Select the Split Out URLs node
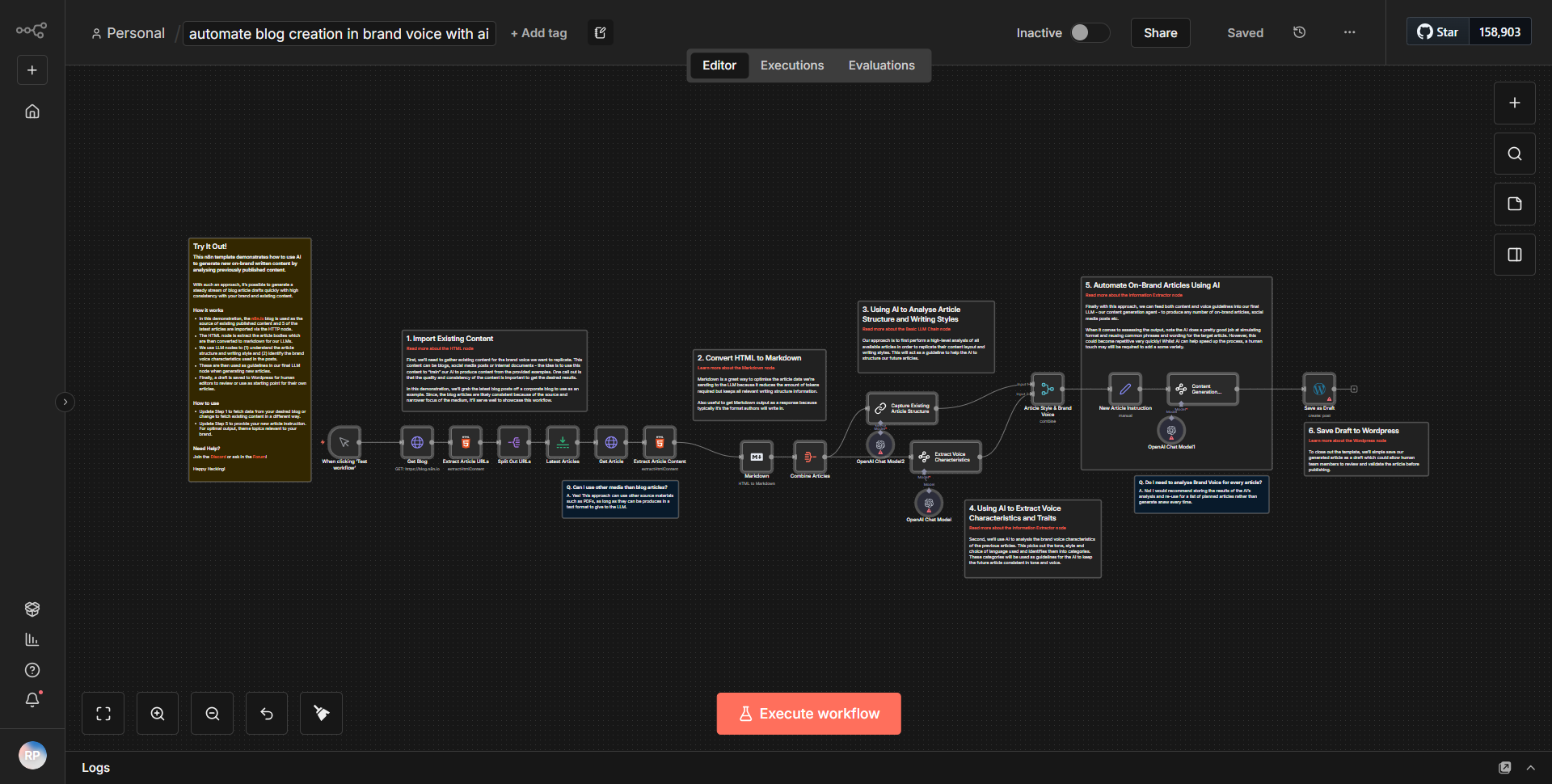 pos(514,442)
